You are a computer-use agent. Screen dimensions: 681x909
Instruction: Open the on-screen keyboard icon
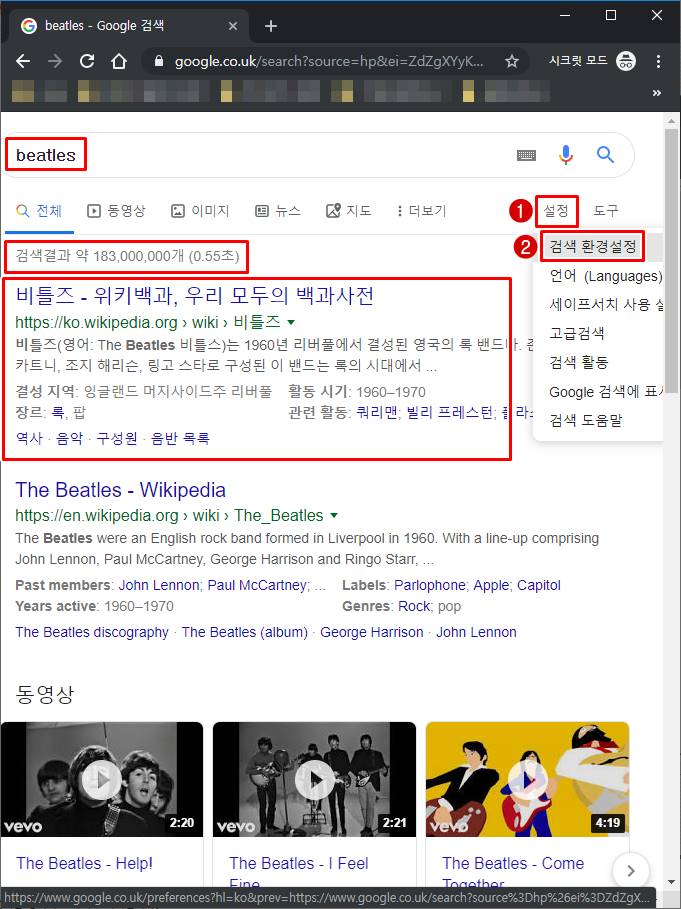pos(526,155)
